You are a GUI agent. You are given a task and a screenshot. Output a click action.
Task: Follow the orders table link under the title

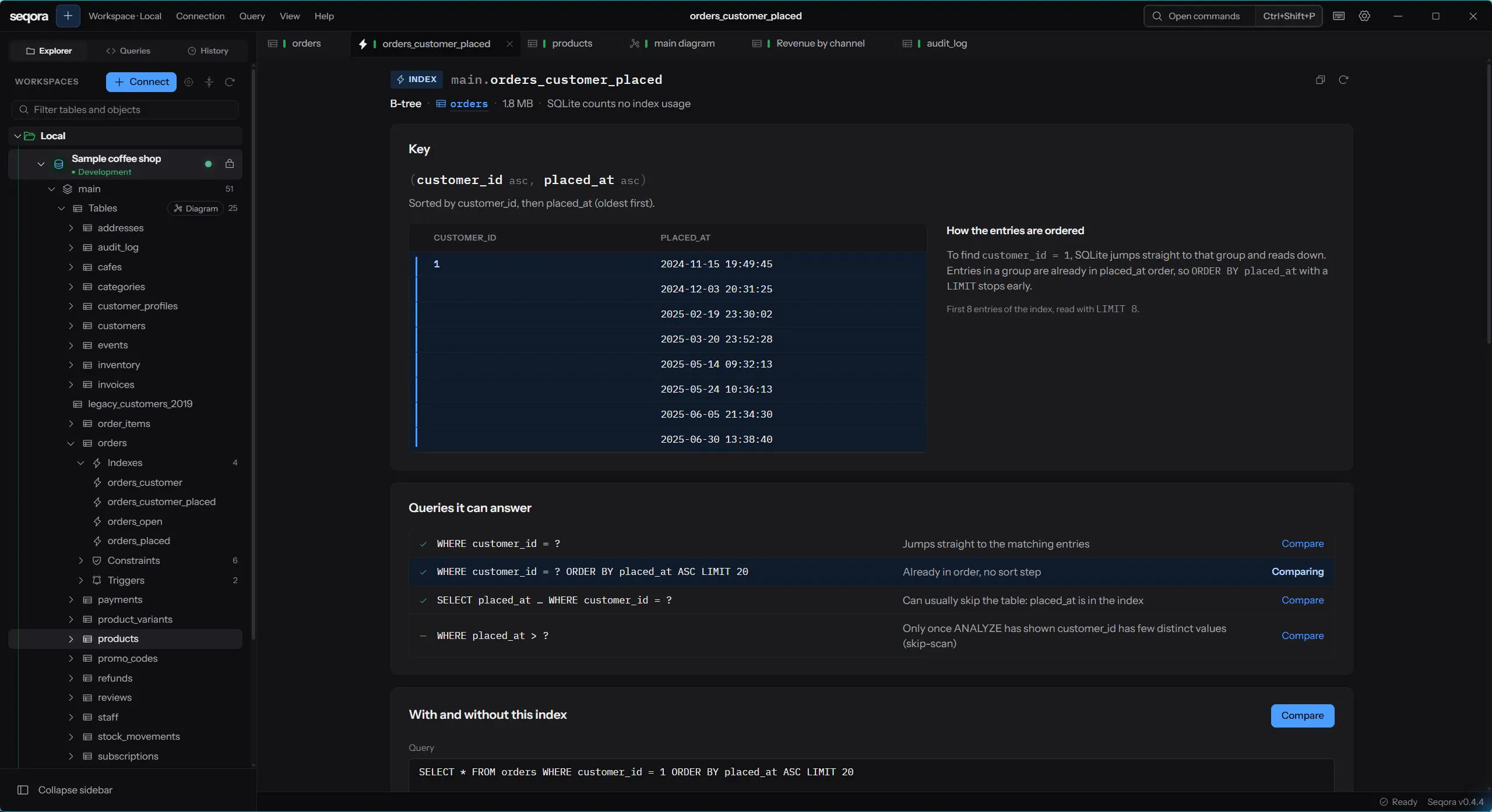tap(469, 104)
